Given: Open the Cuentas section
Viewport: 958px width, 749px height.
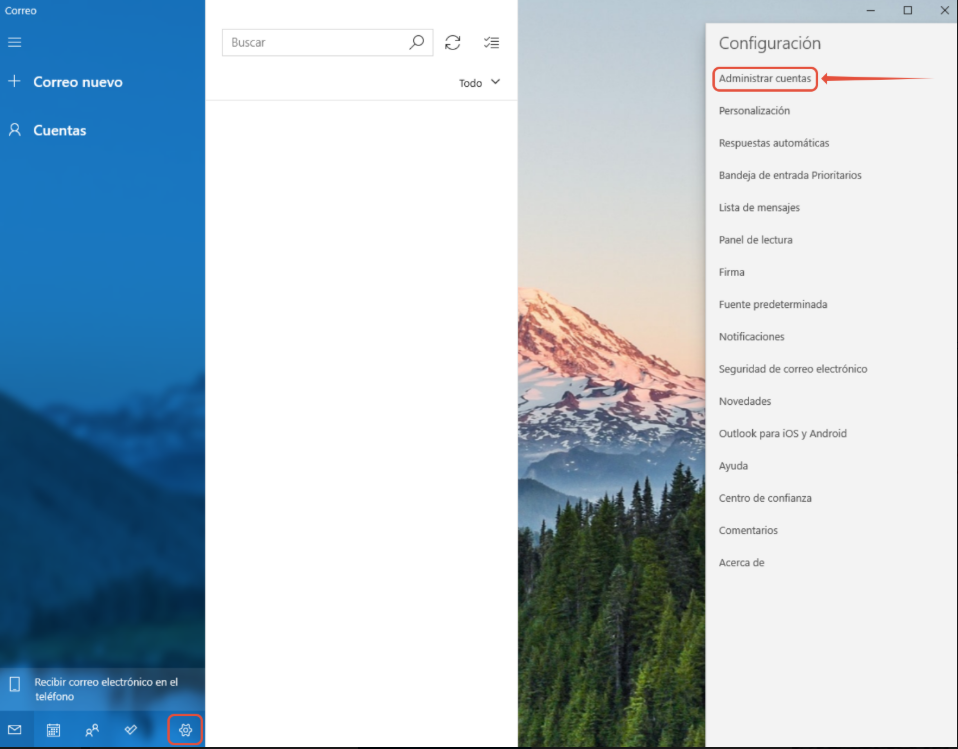Looking at the screenshot, I should pos(59,130).
